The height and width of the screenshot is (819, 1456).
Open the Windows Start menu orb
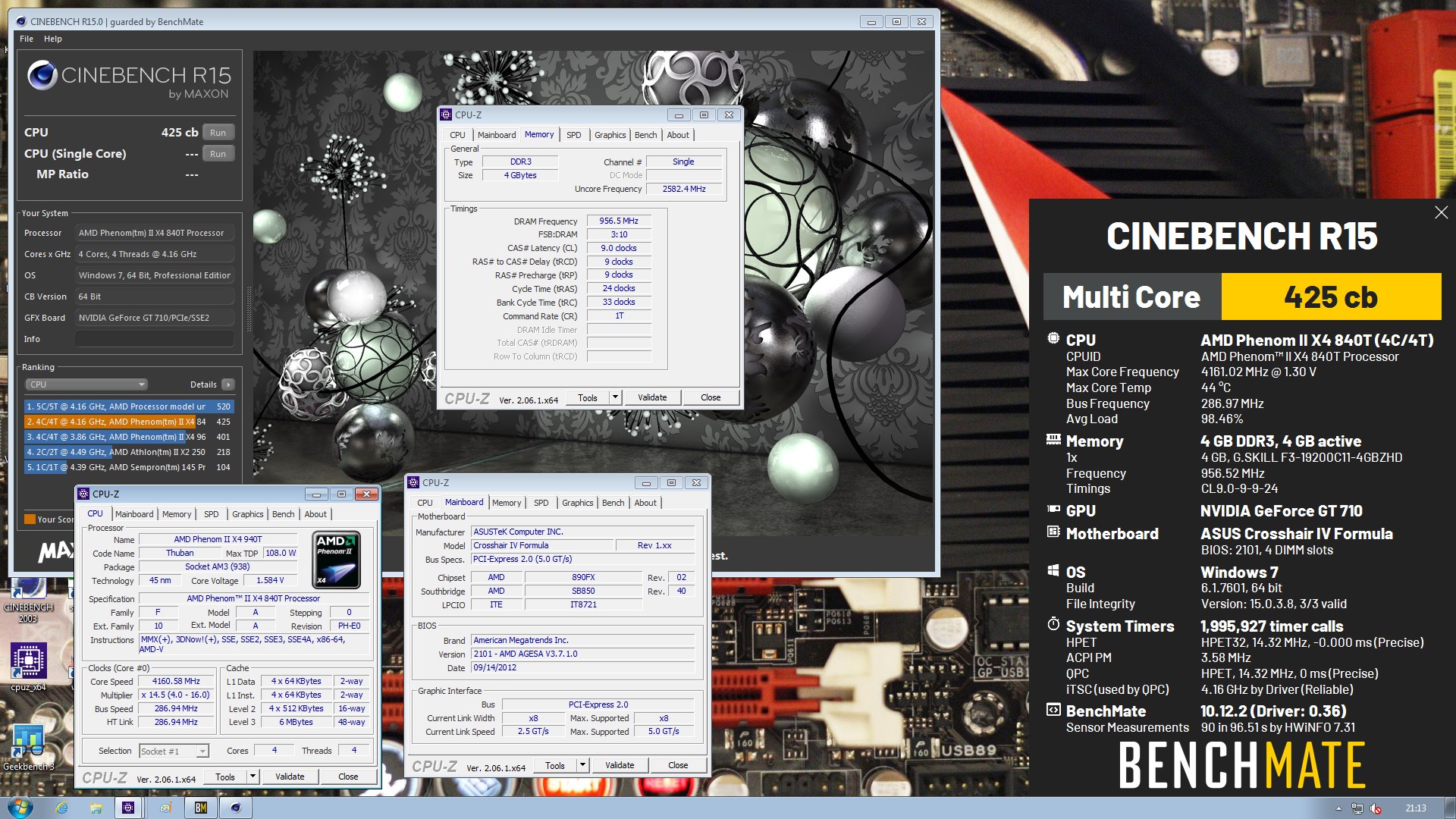[x=20, y=807]
